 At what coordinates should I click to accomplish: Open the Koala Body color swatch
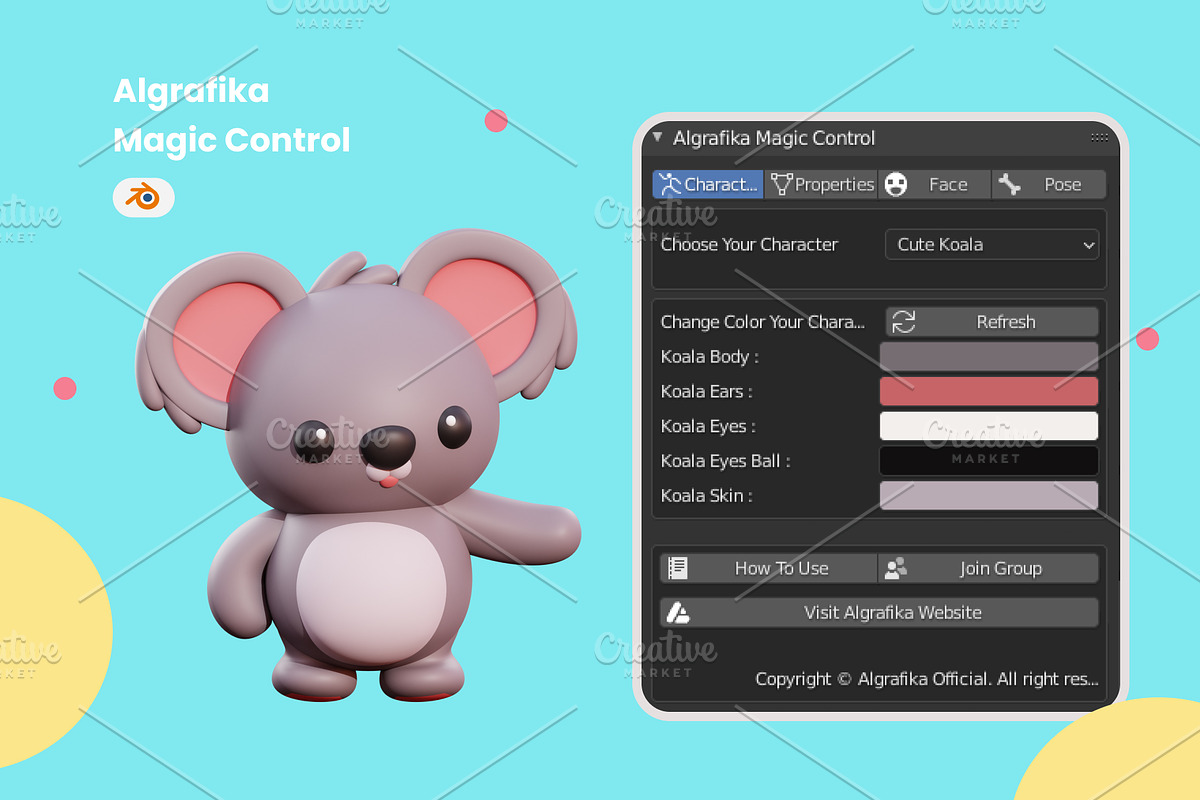click(989, 357)
